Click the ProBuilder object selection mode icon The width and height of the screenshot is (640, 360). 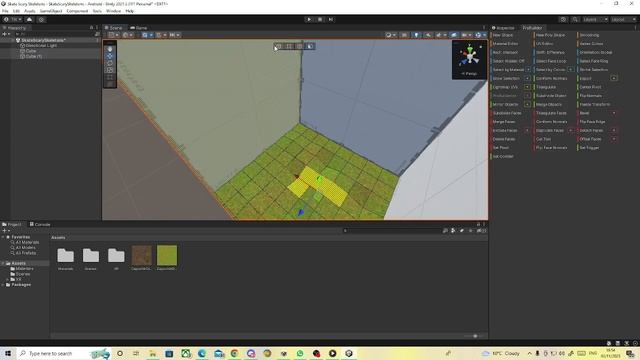click(279, 46)
